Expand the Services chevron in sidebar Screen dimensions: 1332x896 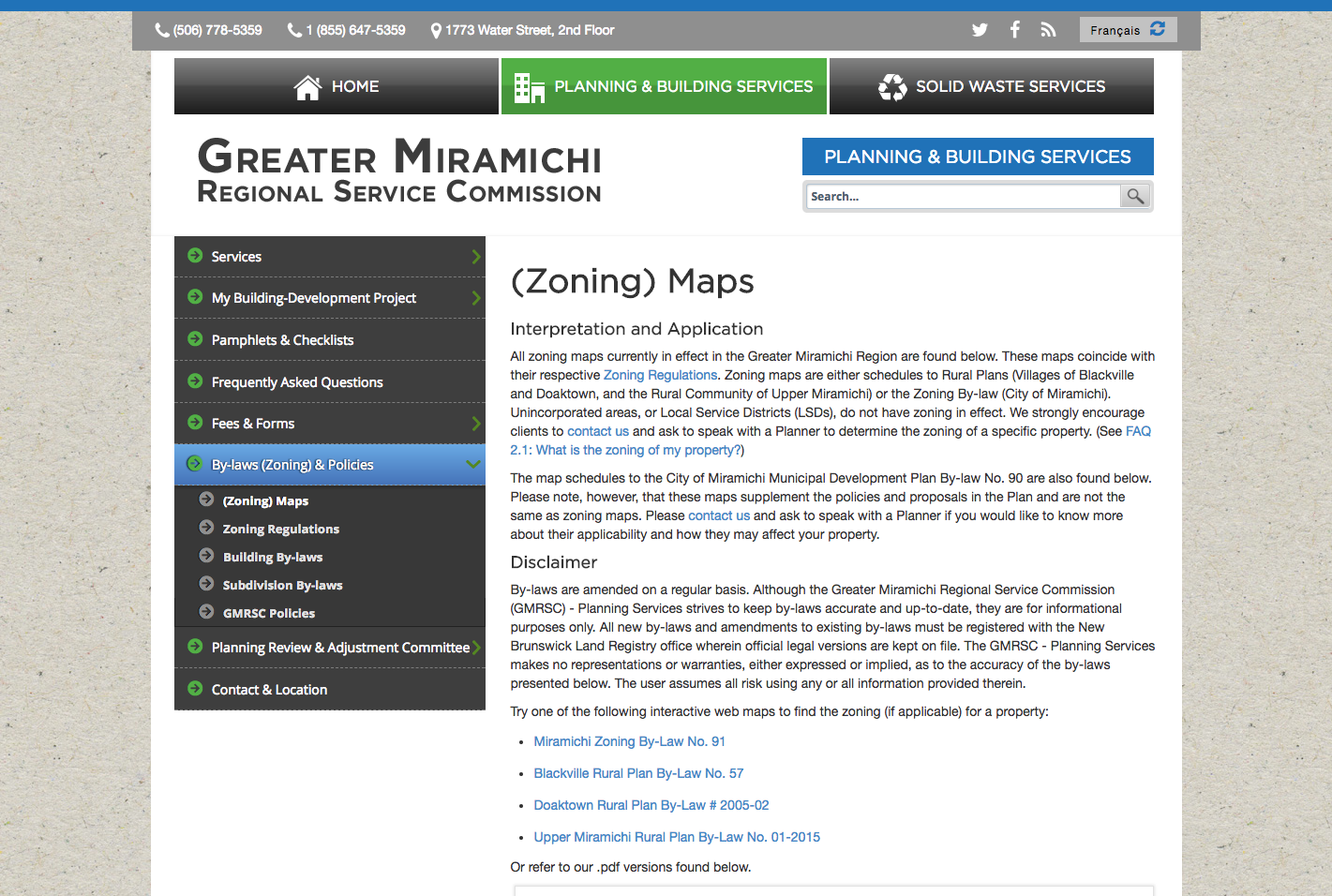pyautogui.click(x=476, y=257)
